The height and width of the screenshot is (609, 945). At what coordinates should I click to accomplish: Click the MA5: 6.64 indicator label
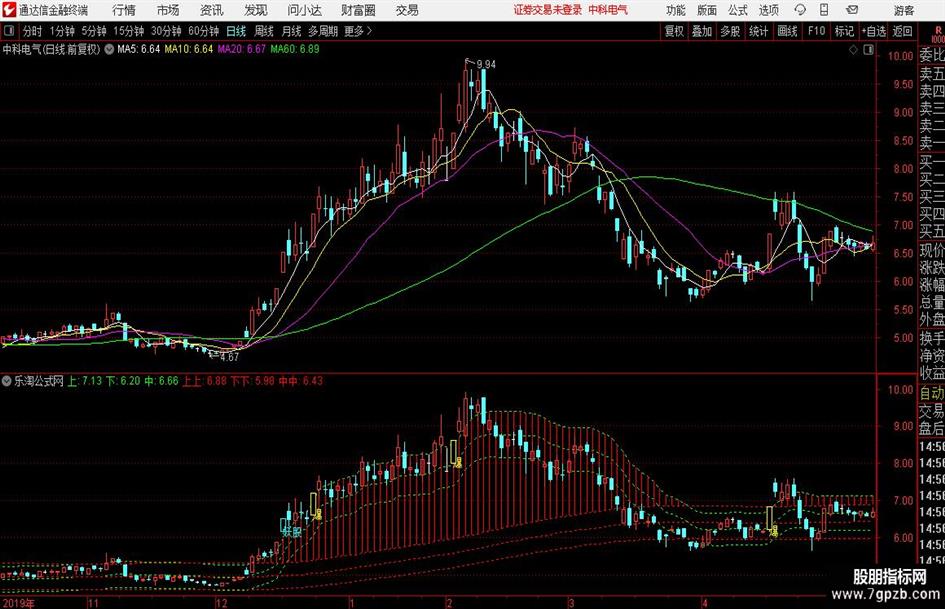(x=139, y=49)
